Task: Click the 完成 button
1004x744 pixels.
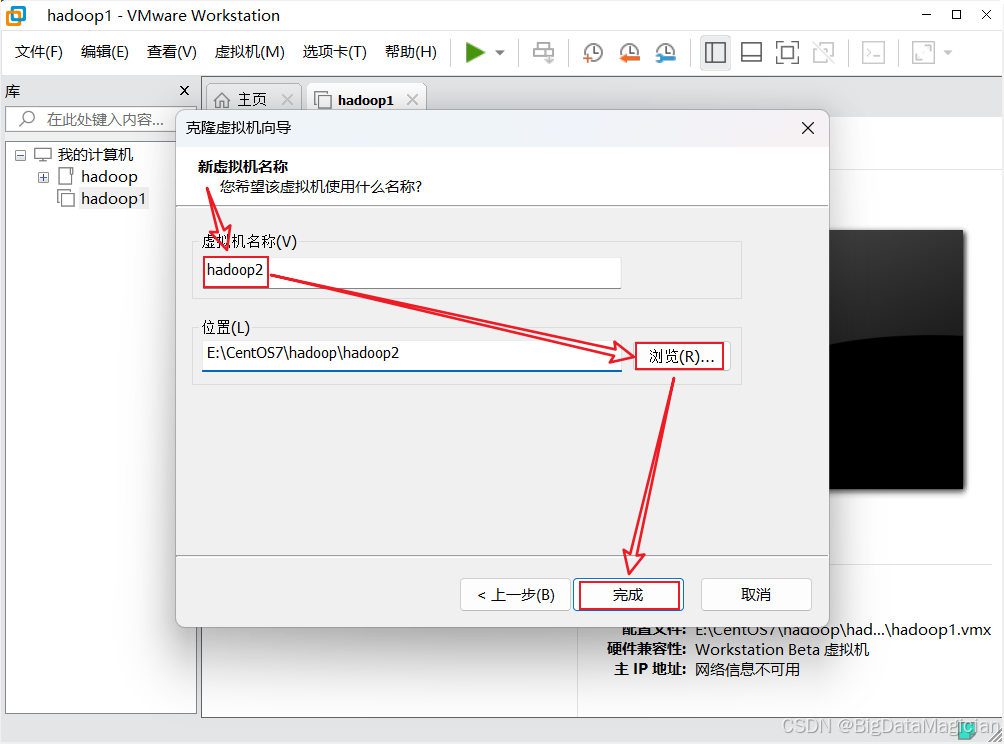Action: [x=628, y=595]
